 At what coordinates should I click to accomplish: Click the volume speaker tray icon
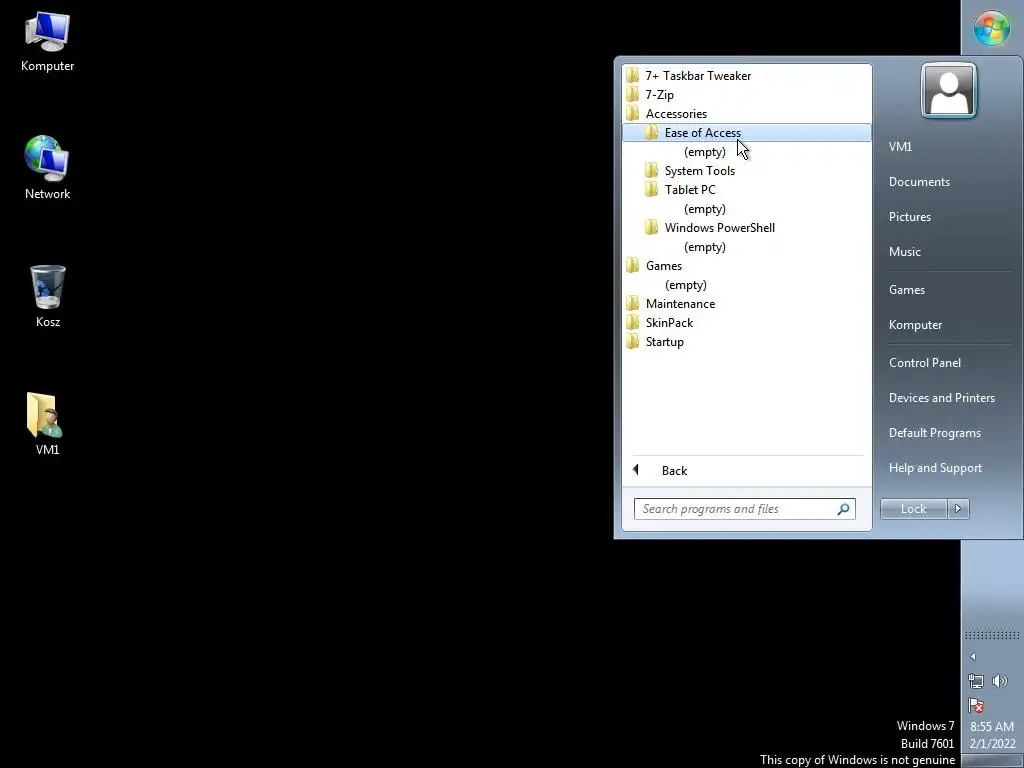(x=1000, y=681)
